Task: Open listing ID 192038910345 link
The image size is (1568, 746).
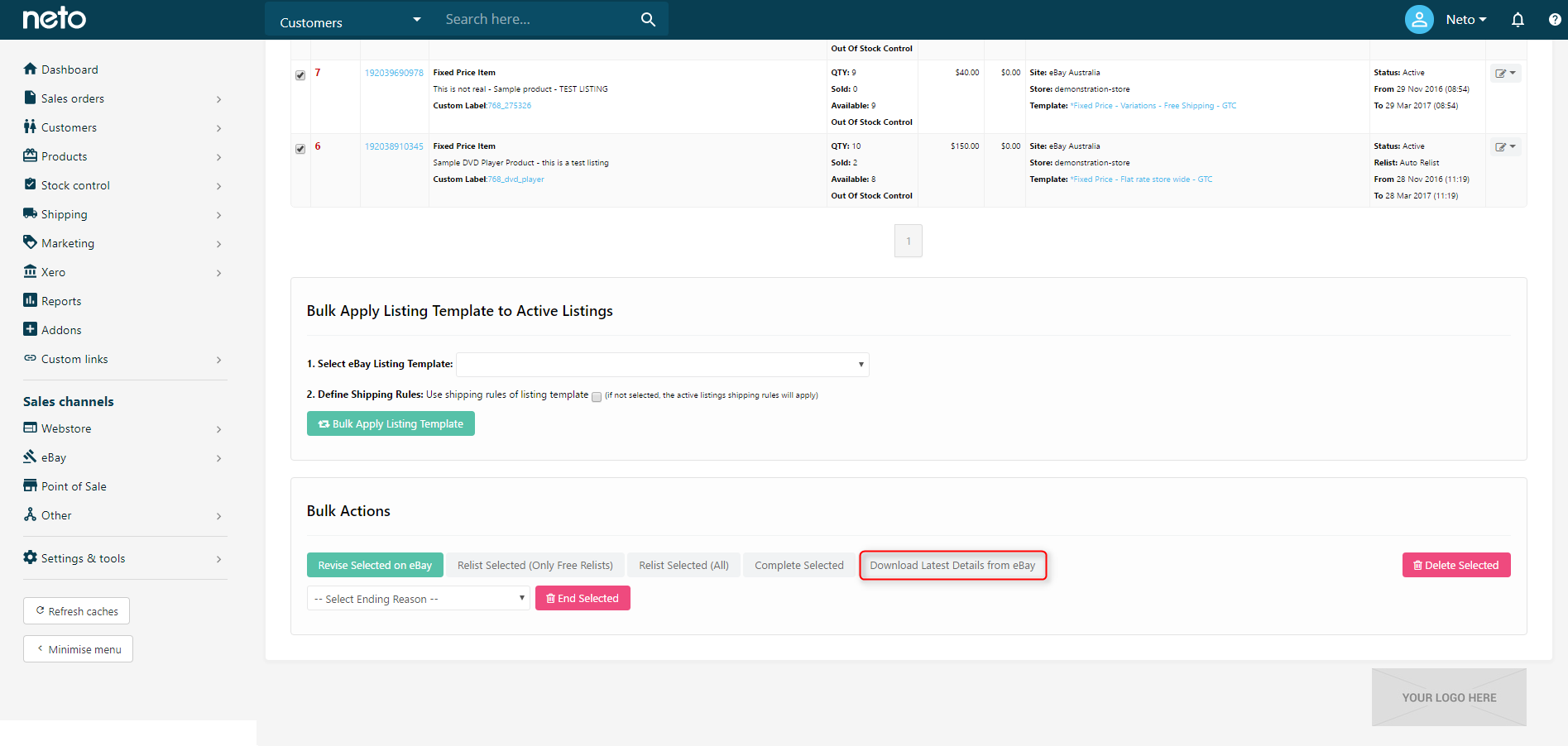Action: click(x=394, y=146)
